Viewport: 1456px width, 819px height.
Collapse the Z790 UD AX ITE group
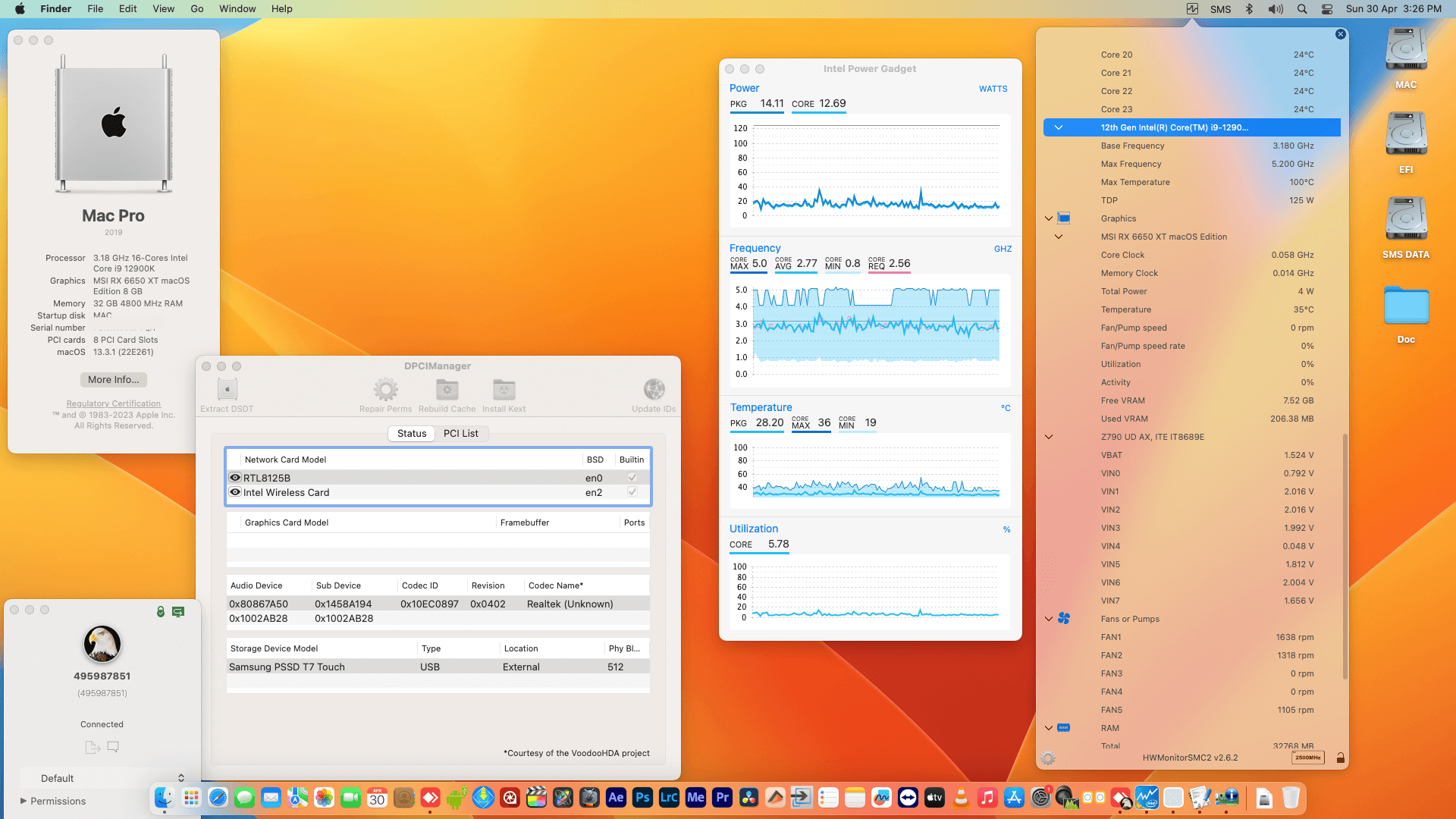(x=1049, y=437)
